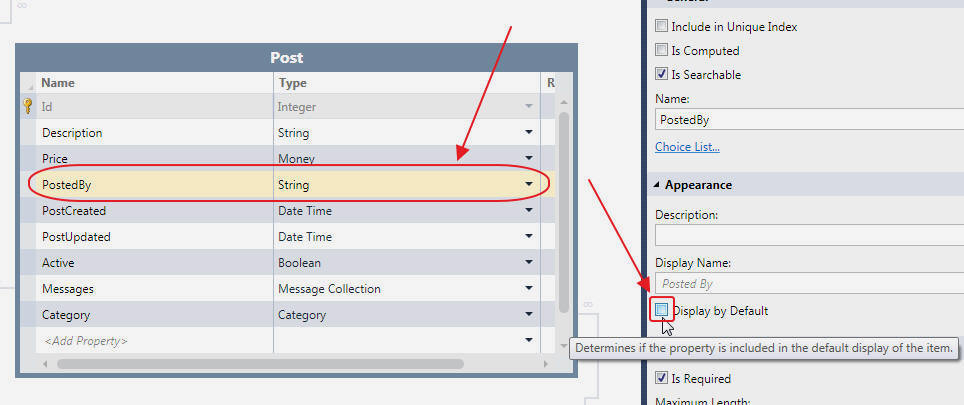Select the Id property name cell

(154, 106)
